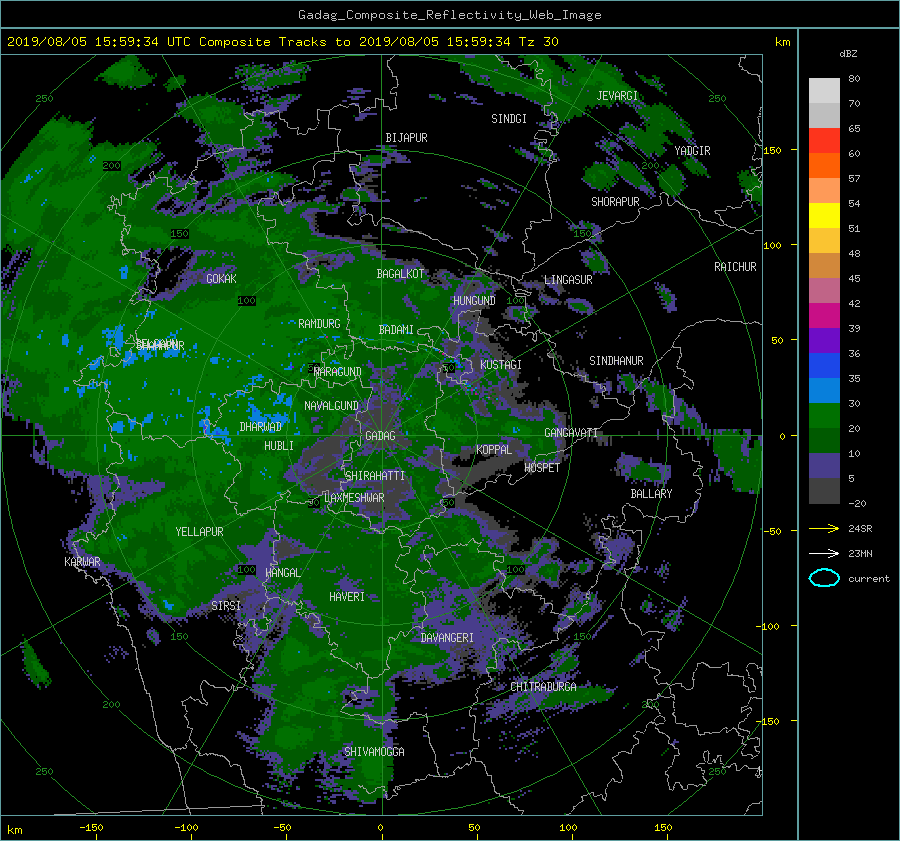
Task: Click the SHORAPUR city label
Action: pos(615,202)
